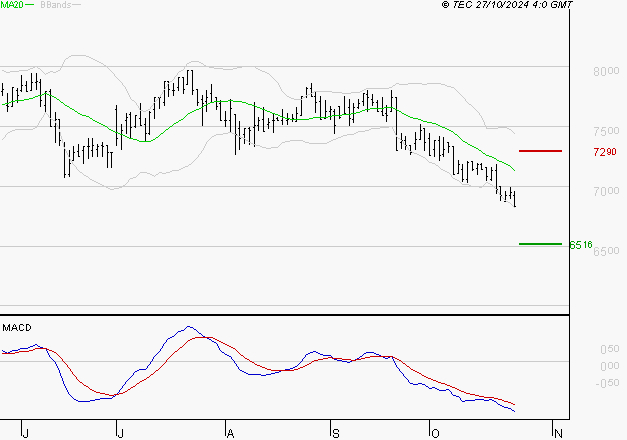Screen dimensions: 627x440
Task: Click the first J month marker
Action: pyautogui.click(x=25, y=433)
